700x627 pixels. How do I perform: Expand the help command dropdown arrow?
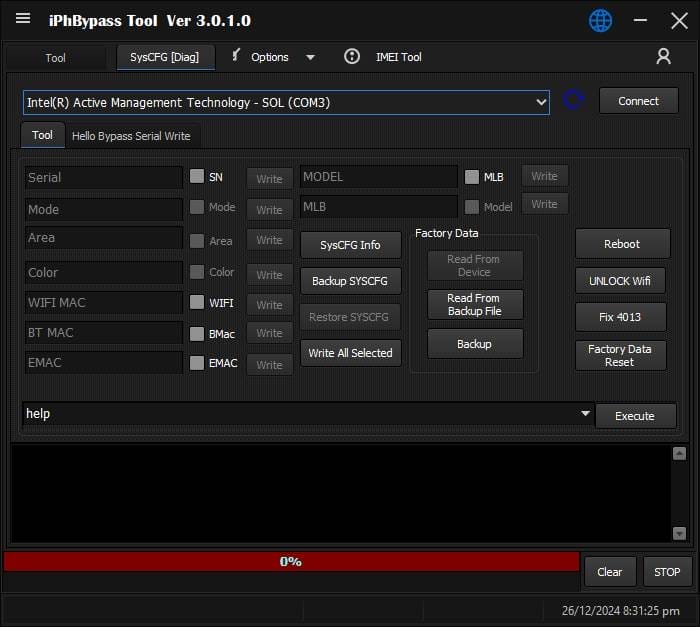pos(585,414)
